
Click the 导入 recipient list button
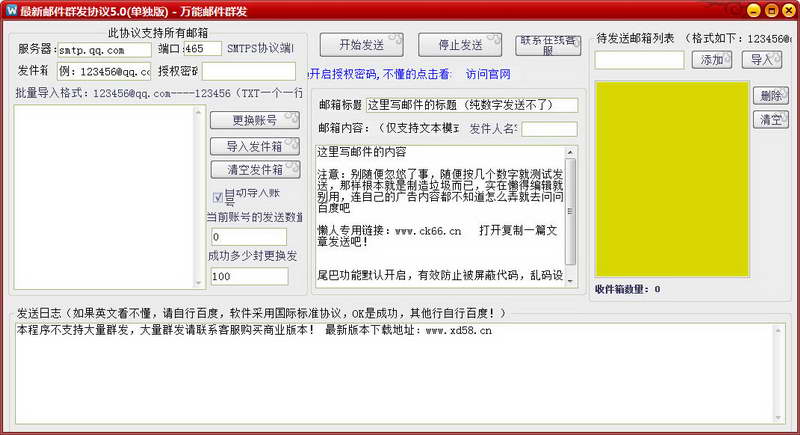[761, 60]
